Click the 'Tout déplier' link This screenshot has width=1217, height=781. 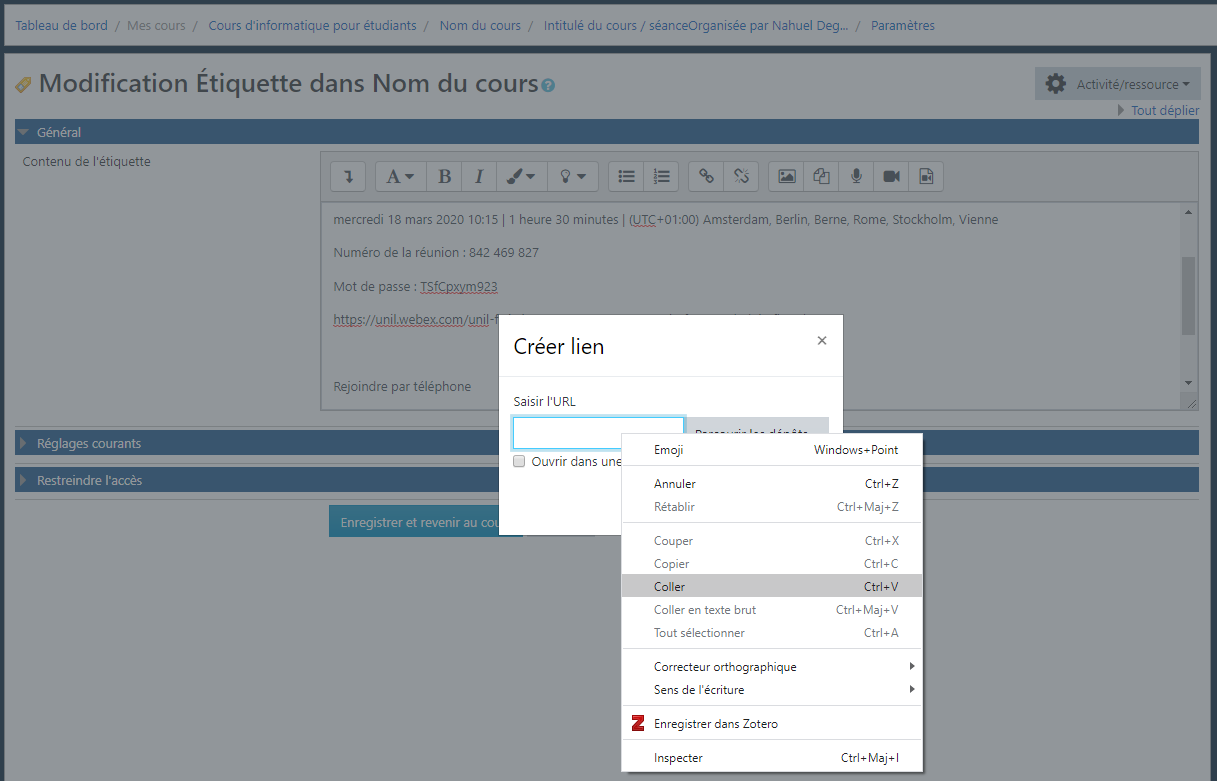[x=1164, y=110]
